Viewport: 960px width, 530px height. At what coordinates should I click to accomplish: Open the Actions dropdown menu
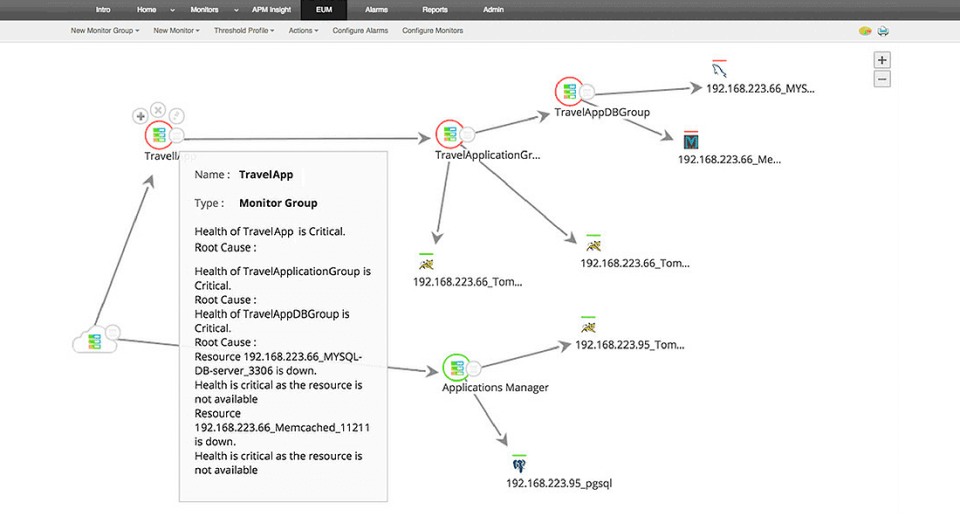pyautogui.click(x=303, y=31)
